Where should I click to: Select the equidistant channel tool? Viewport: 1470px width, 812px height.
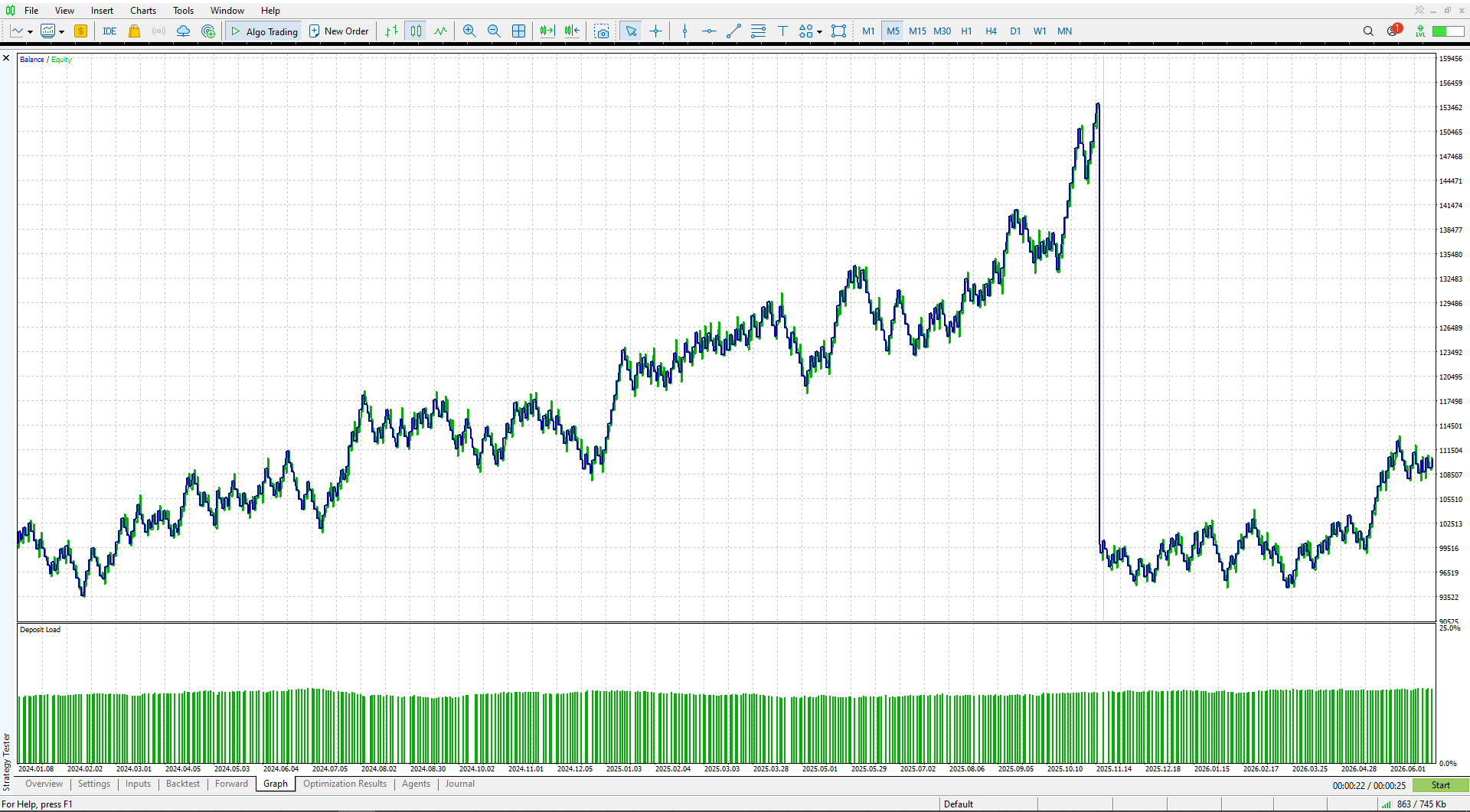758,31
